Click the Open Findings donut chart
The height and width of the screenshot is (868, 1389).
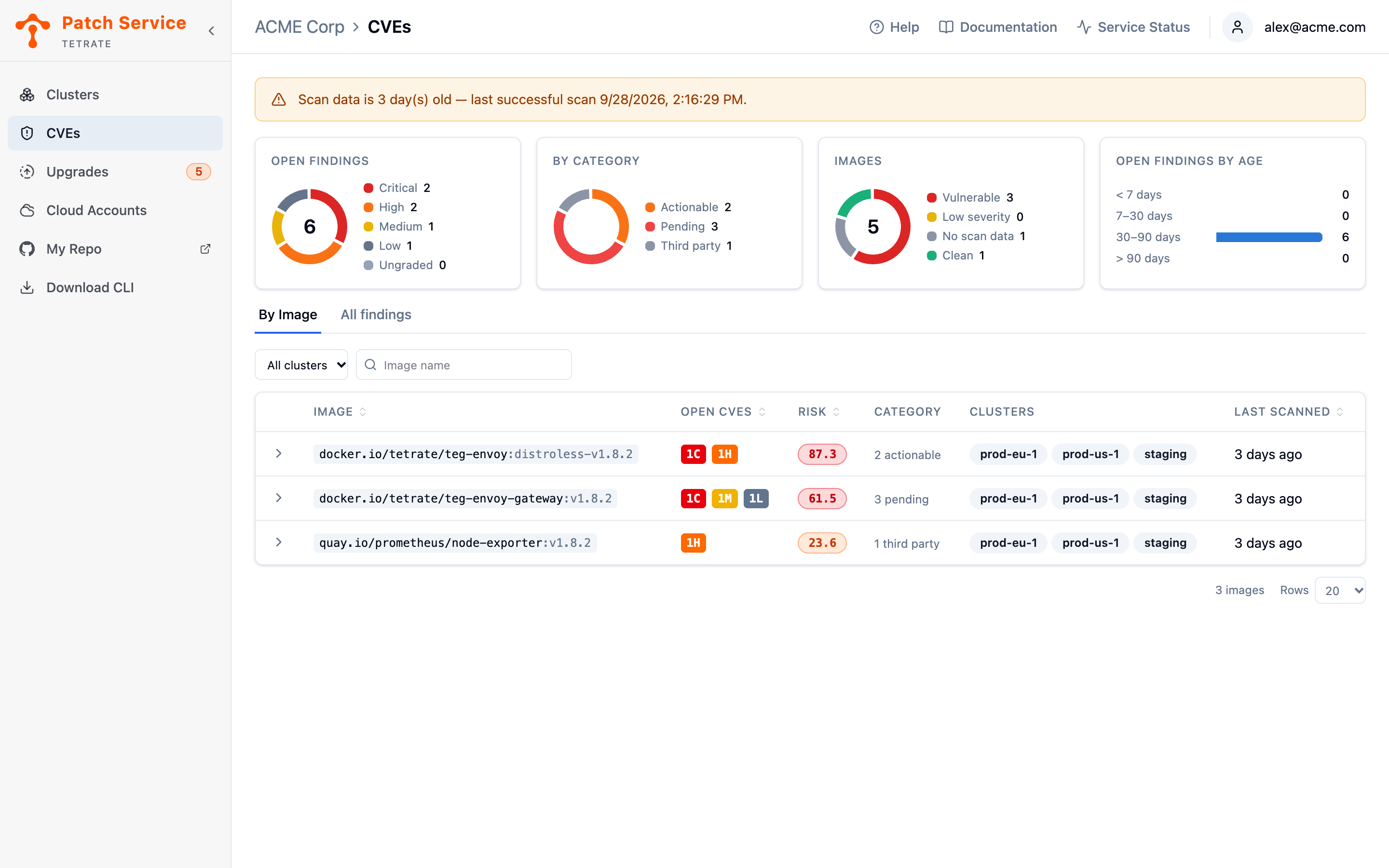pos(309,226)
